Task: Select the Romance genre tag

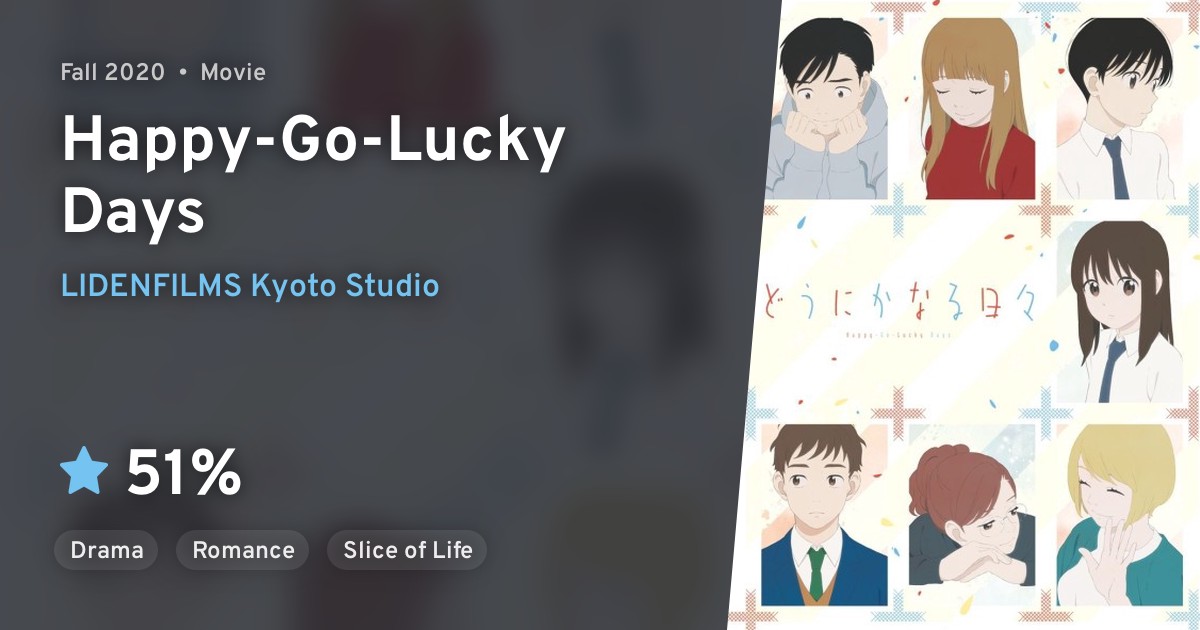Action: coord(243,550)
